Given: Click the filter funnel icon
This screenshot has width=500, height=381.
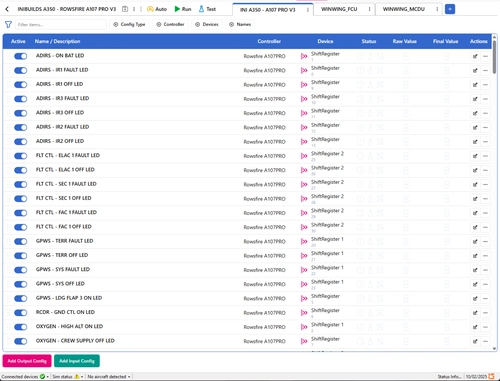Looking at the screenshot, I should coord(8,24).
